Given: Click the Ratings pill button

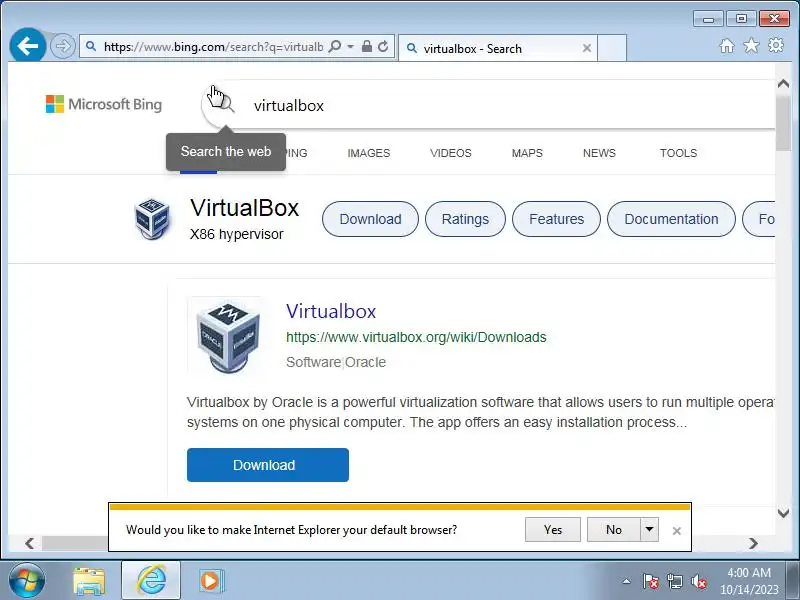Looking at the screenshot, I should coord(465,219).
